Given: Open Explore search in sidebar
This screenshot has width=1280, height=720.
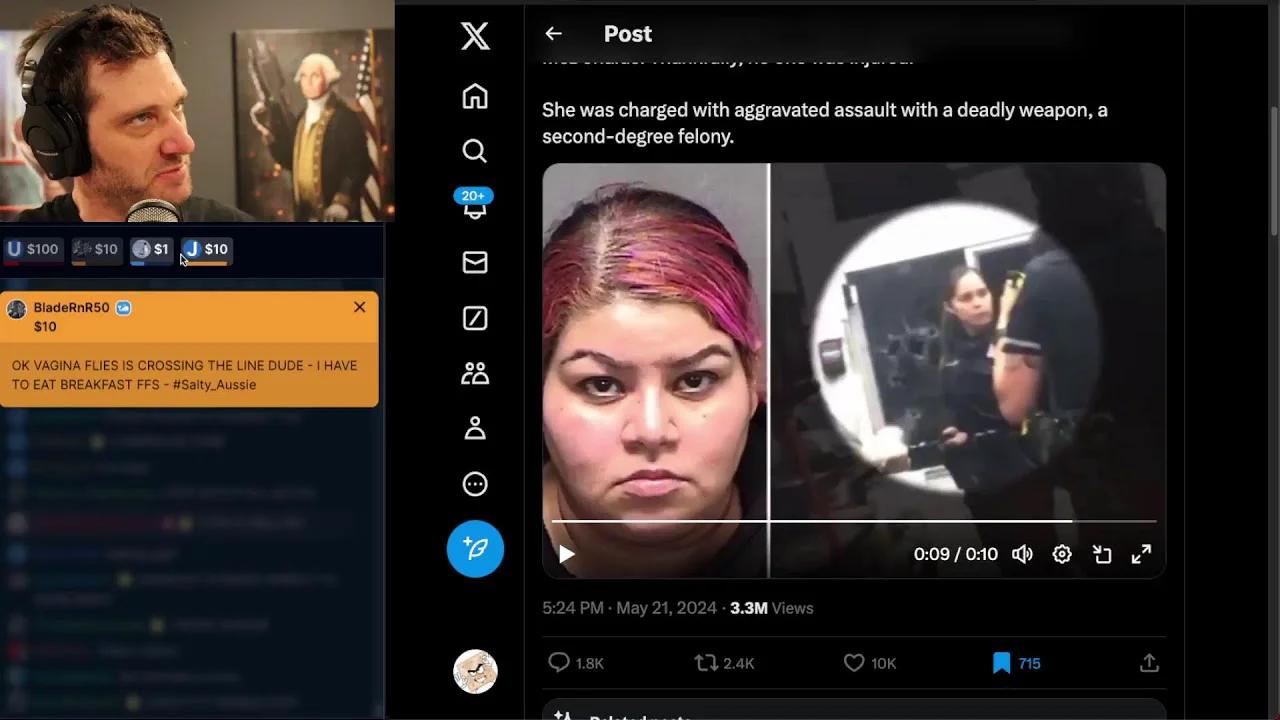Looking at the screenshot, I should coord(475,151).
